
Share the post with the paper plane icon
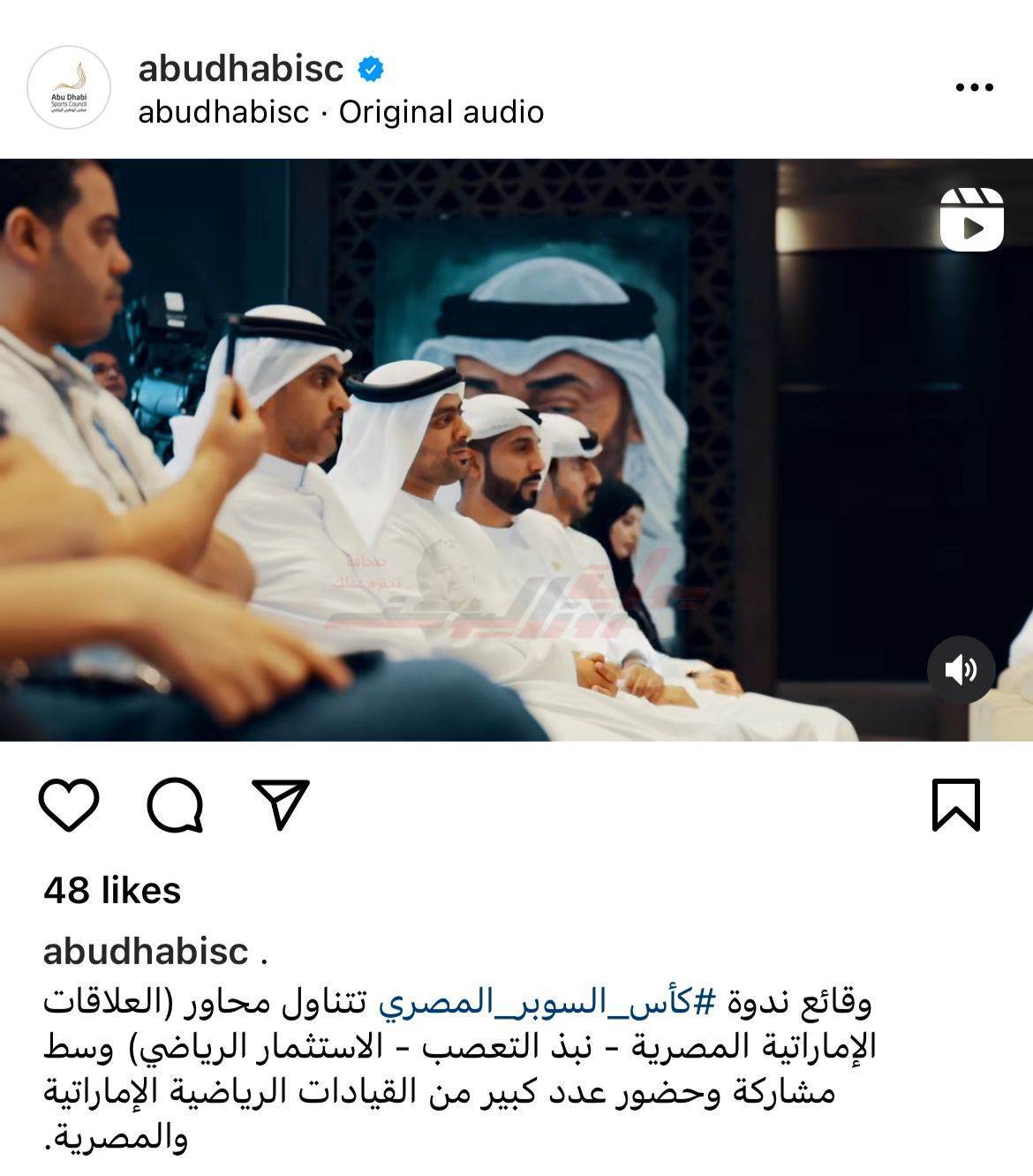tap(281, 803)
